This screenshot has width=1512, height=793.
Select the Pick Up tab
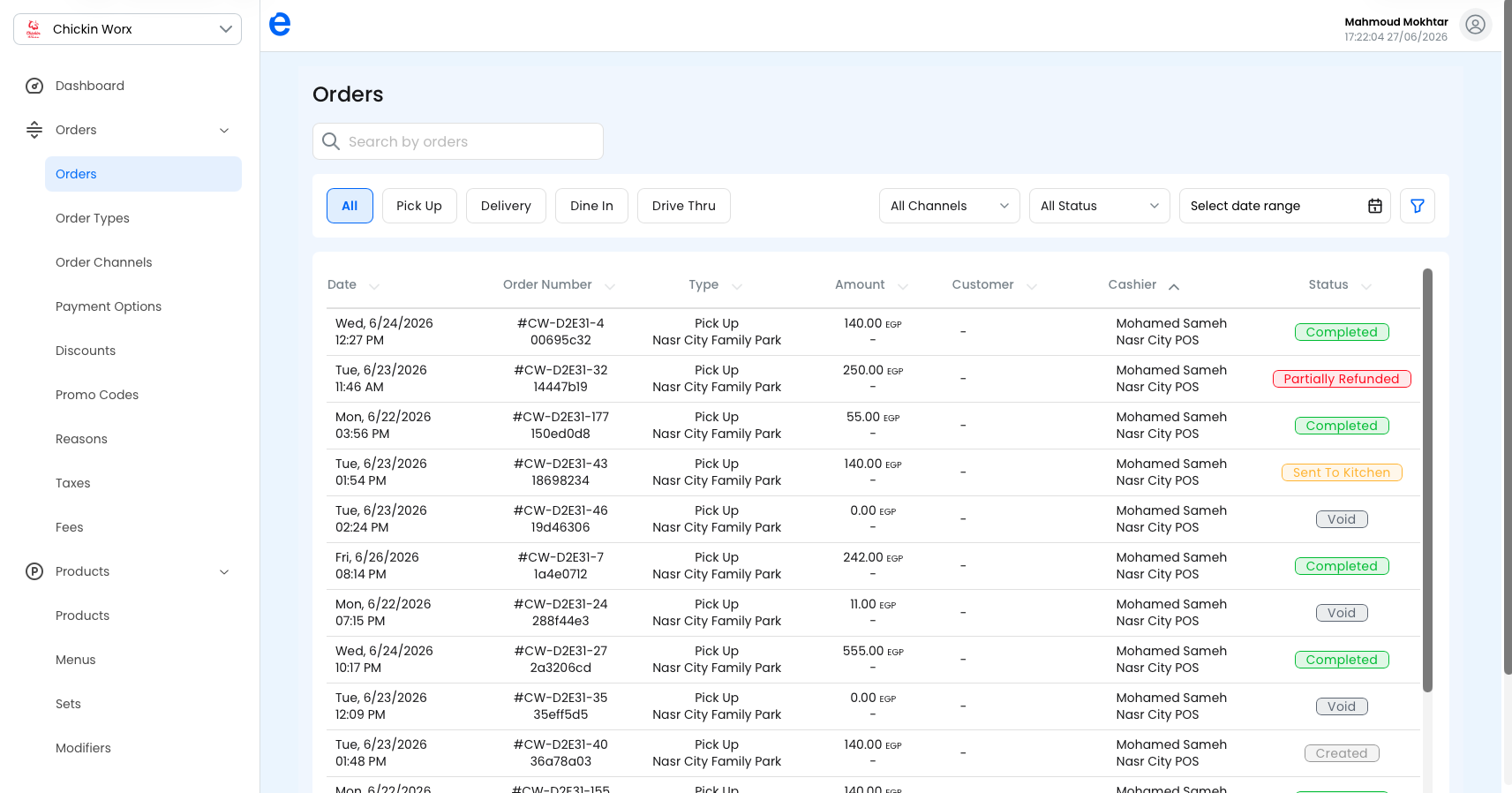[x=419, y=206]
